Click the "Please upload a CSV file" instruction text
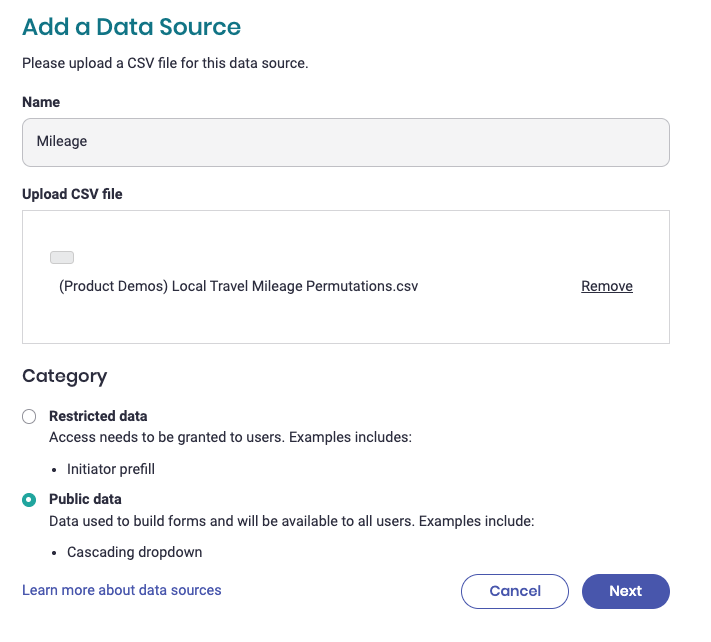 click(x=165, y=63)
